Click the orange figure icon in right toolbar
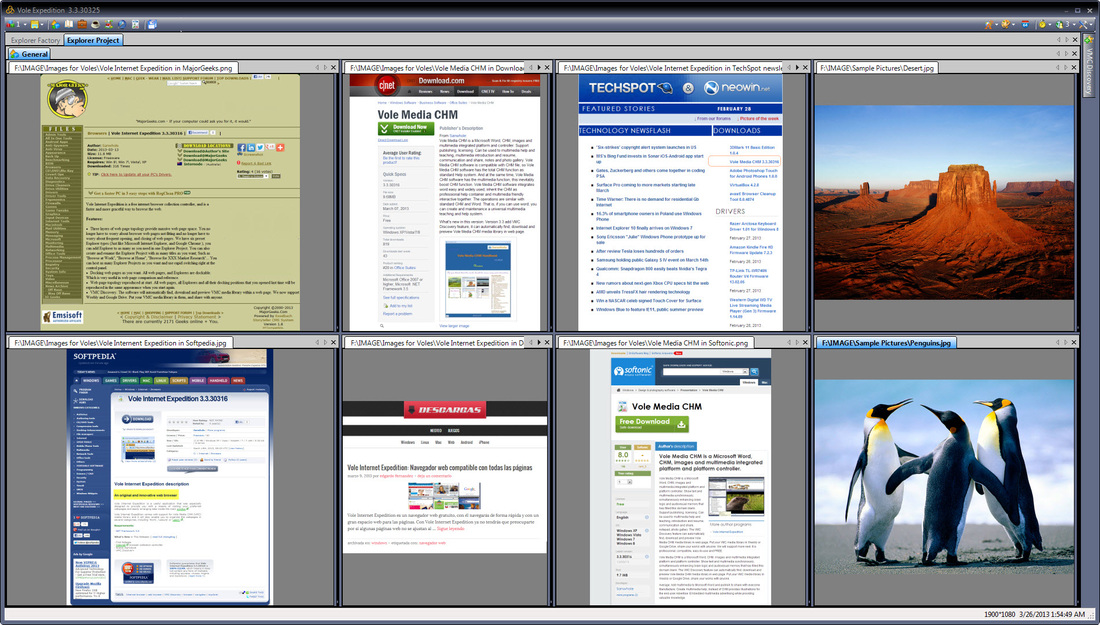The width and height of the screenshot is (1100, 625). (x=988, y=25)
